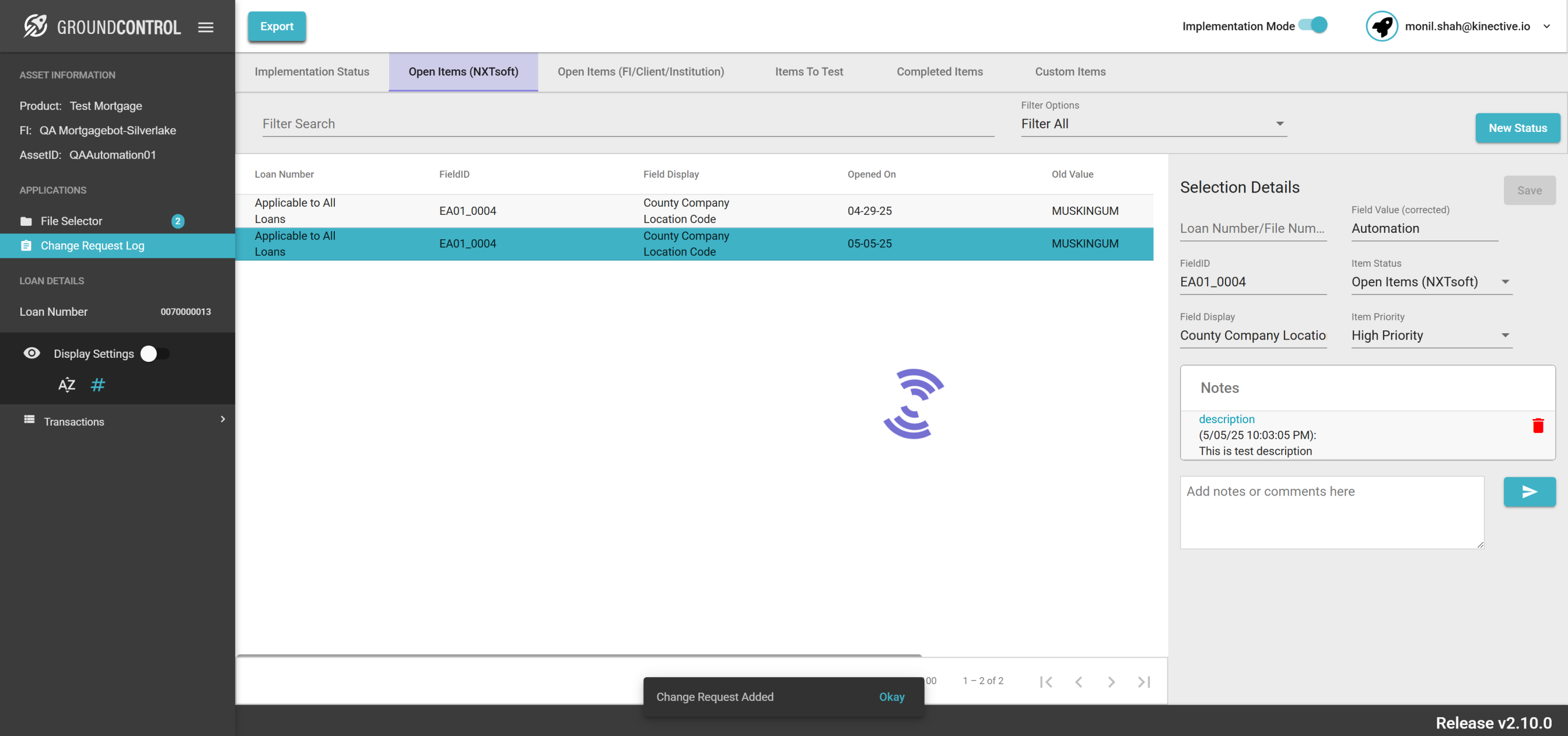Screen dimensions: 1568x736
Task: Open the Items To Test tab
Action: pos(808,71)
